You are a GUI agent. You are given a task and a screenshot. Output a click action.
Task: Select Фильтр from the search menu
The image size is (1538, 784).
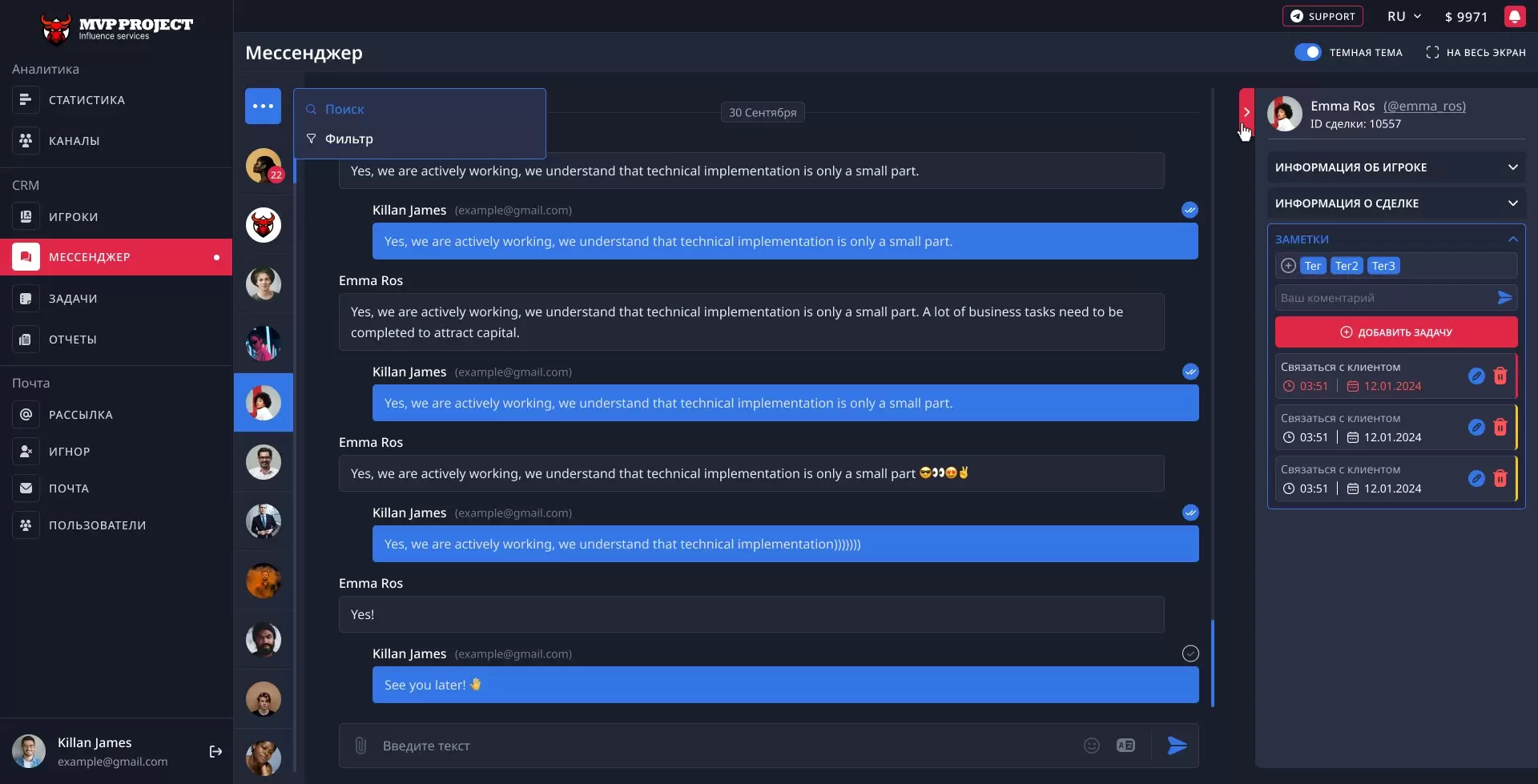[x=349, y=139]
